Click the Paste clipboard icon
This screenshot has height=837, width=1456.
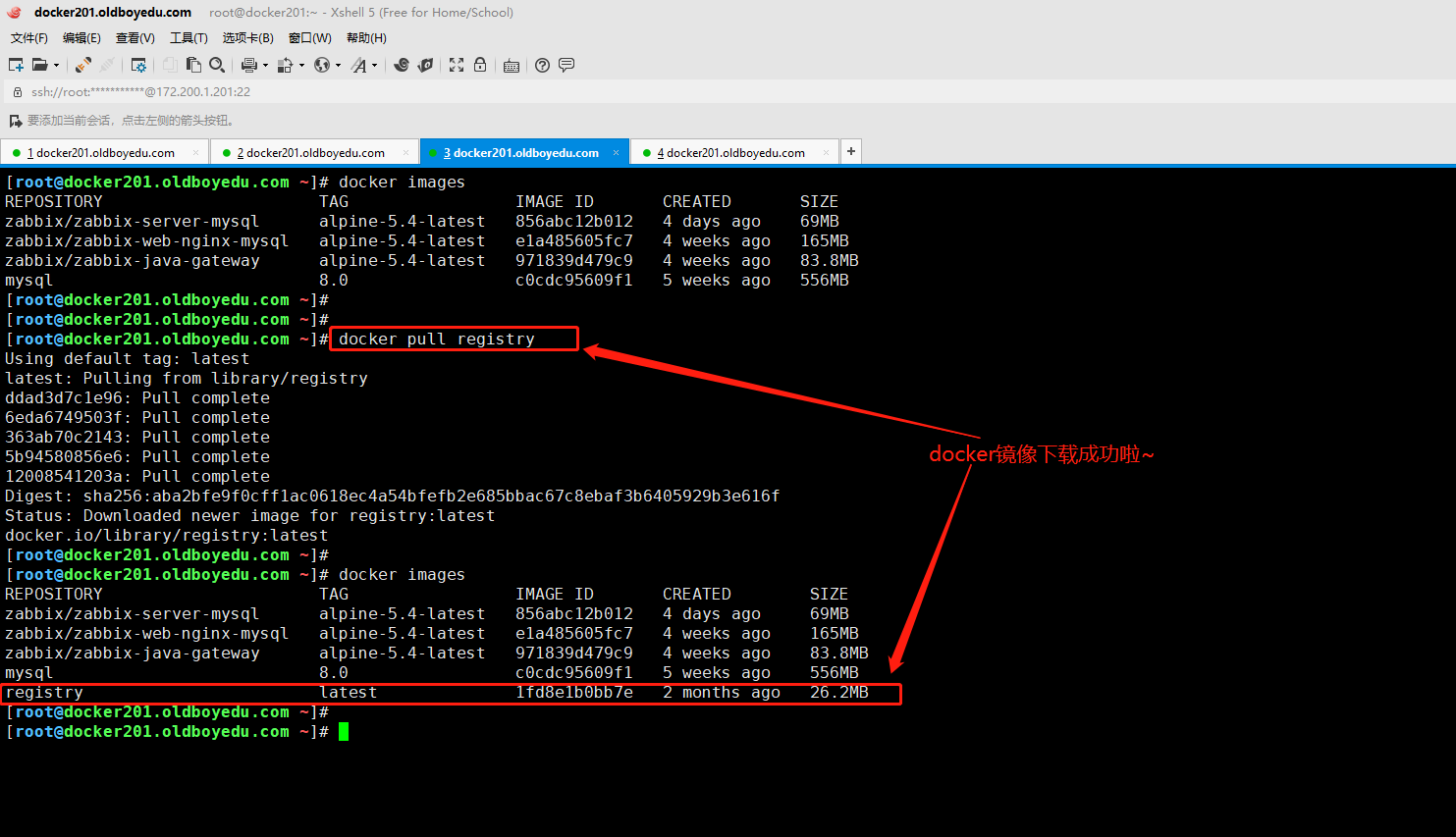click(193, 65)
